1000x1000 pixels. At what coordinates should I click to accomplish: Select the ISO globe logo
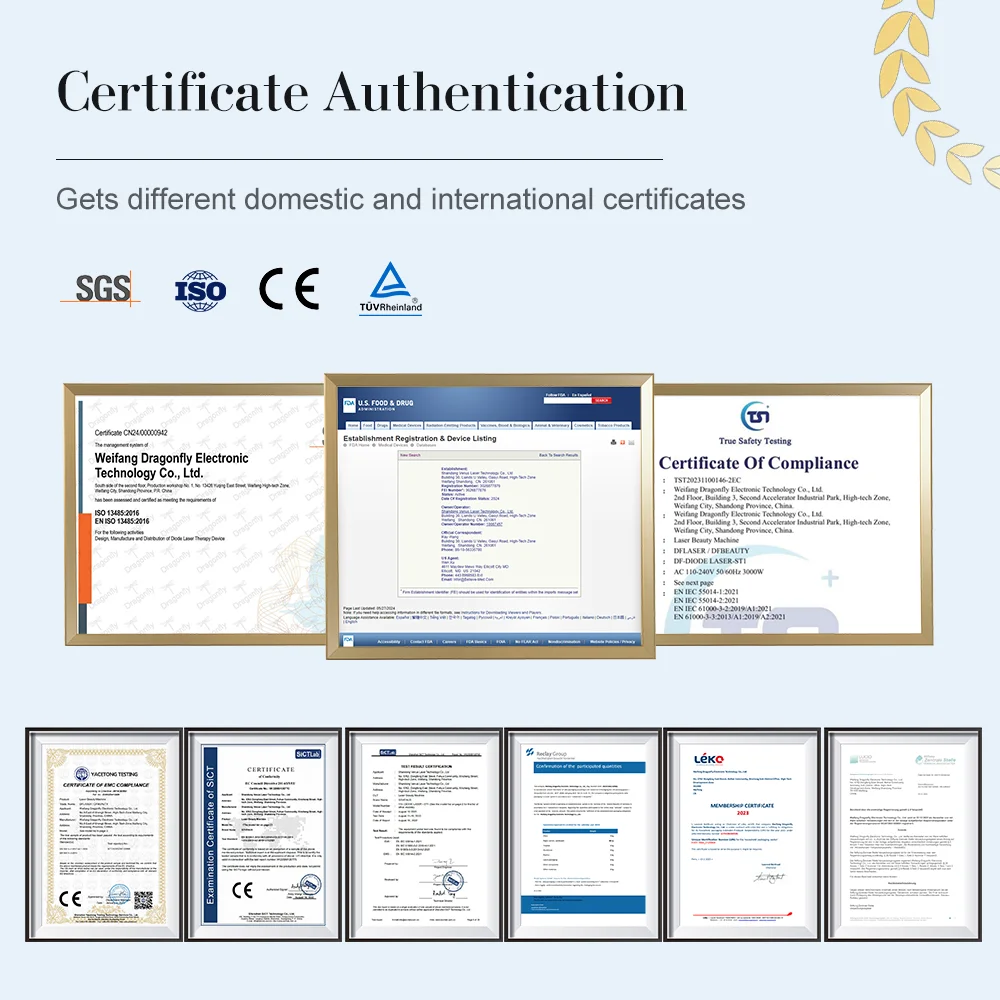[200, 289]
